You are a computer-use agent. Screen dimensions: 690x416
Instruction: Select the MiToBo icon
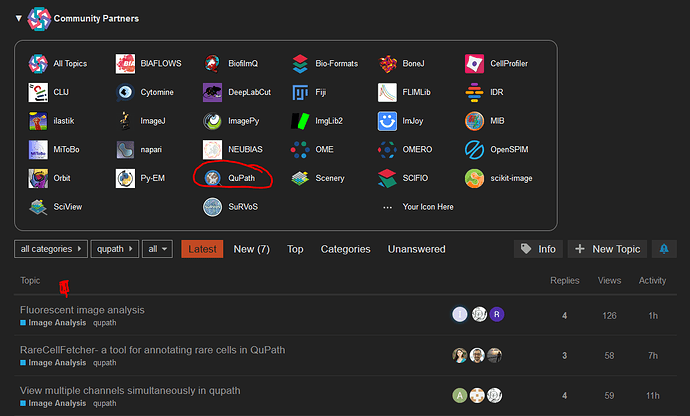point(38,150)
